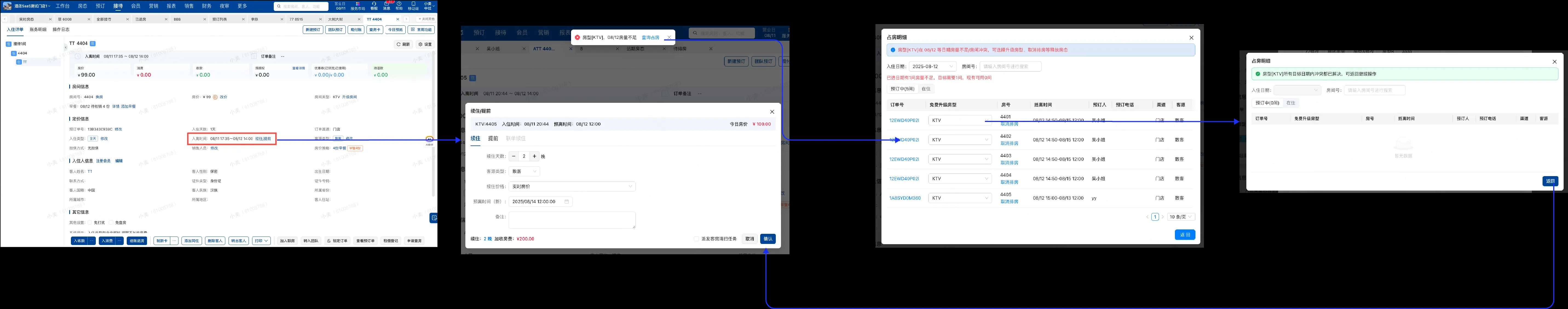
Task: Go to previous page arrow in 占房明细
Action: 1147,217
